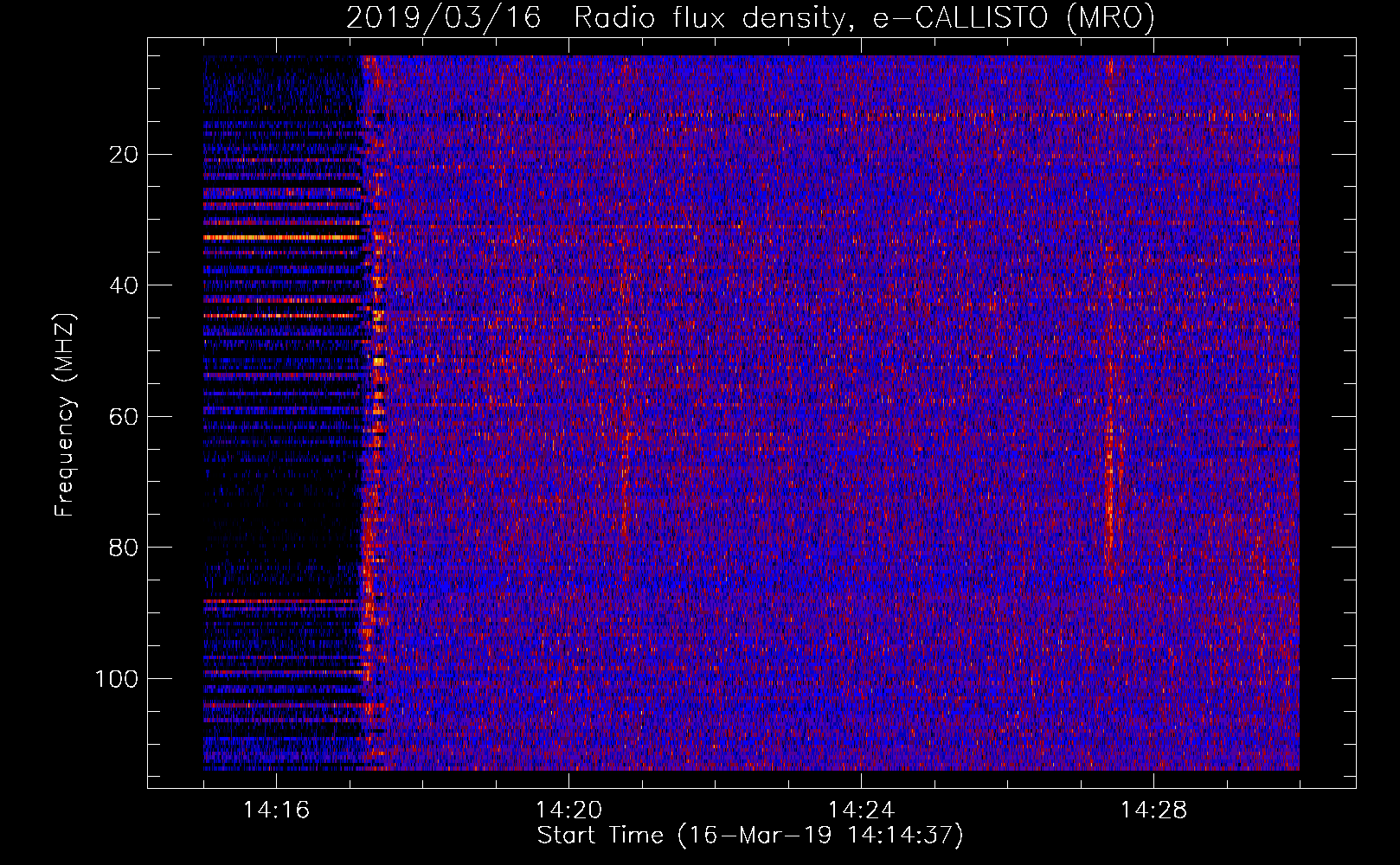Image resolution: width=1400 pixels, height=865 pixels.
Task: Click the plot title "2019/03/16 Radio flux density, e-CALLISTO (MRO)"
Action: click(x=750, y=17)
